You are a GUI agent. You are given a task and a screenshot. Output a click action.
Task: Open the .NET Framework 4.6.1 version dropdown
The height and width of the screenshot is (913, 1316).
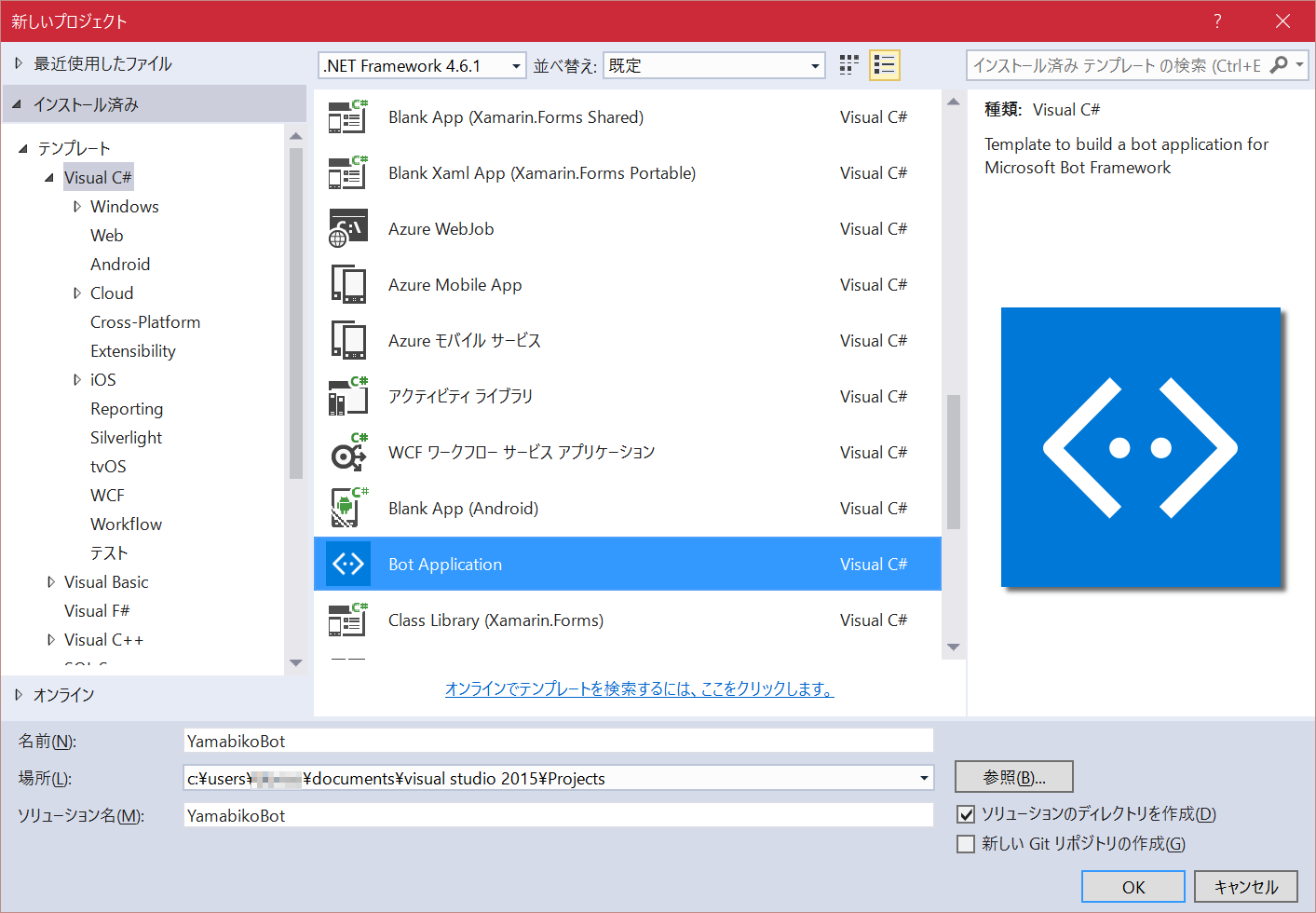[x=422, y=66]
